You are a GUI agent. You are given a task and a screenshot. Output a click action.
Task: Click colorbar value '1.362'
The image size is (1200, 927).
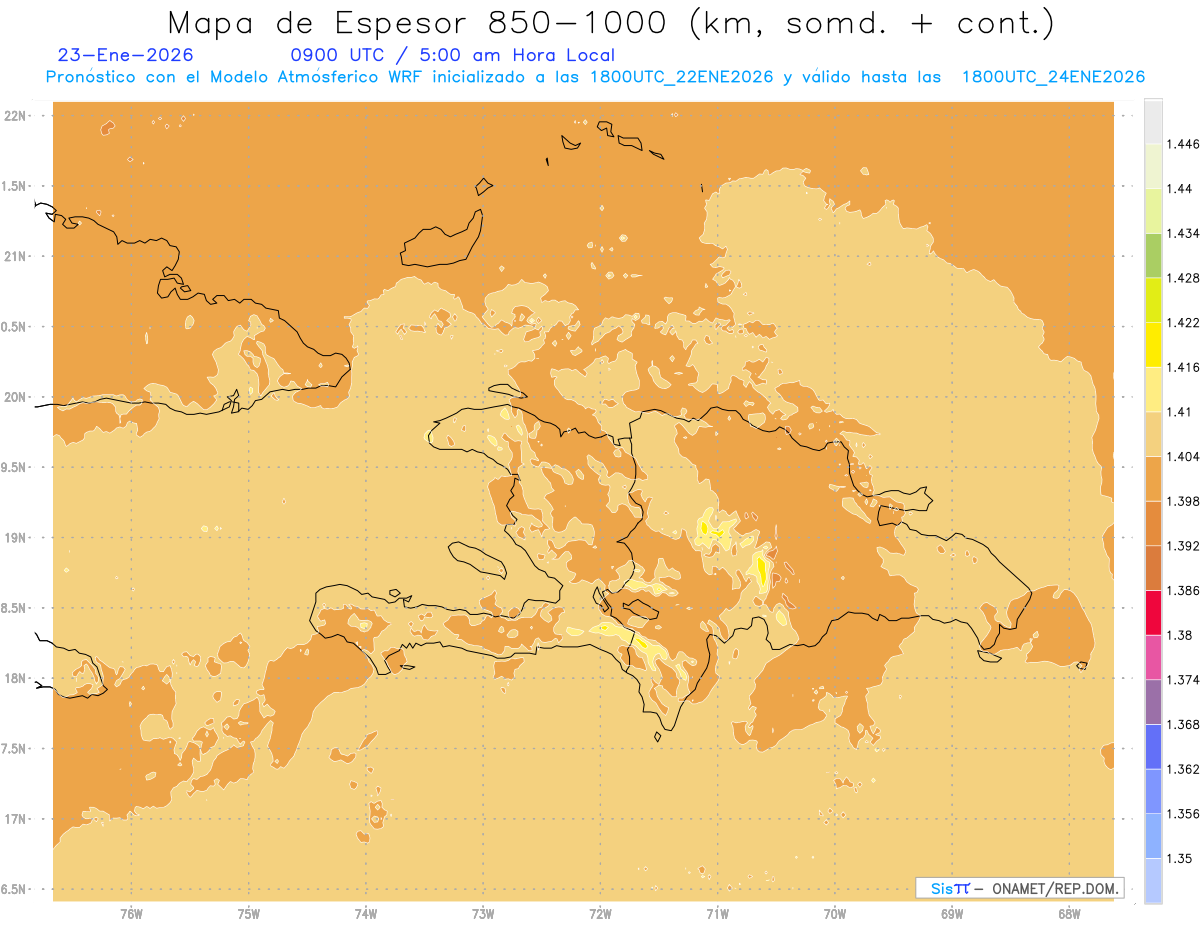click(1184, 769)
